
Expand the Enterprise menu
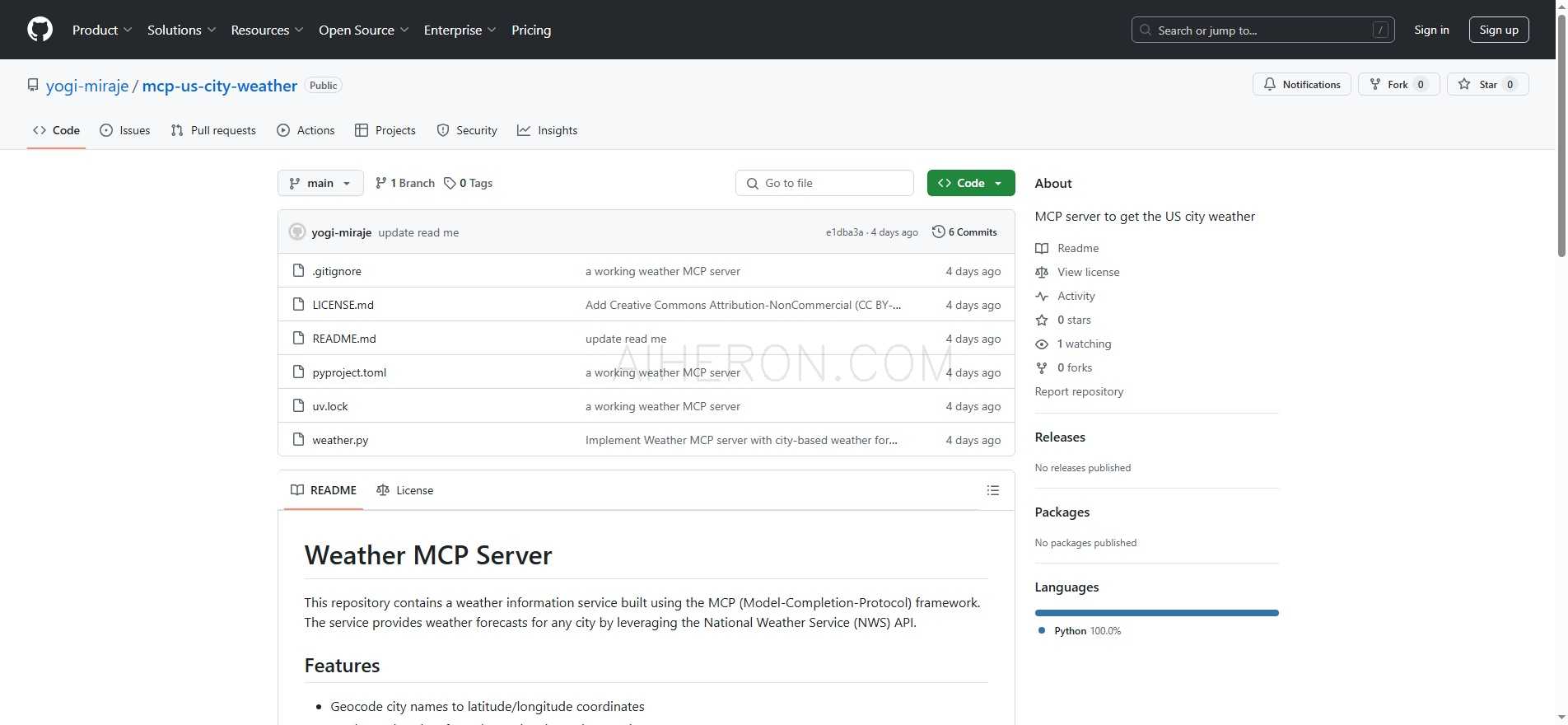460,30
